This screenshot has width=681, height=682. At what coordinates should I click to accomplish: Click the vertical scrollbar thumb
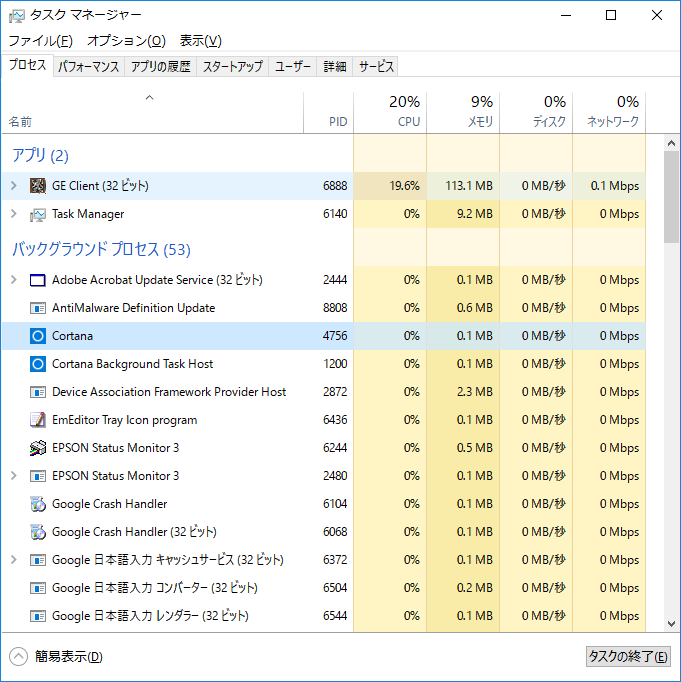pyautogui.click(x=671, y=197)
